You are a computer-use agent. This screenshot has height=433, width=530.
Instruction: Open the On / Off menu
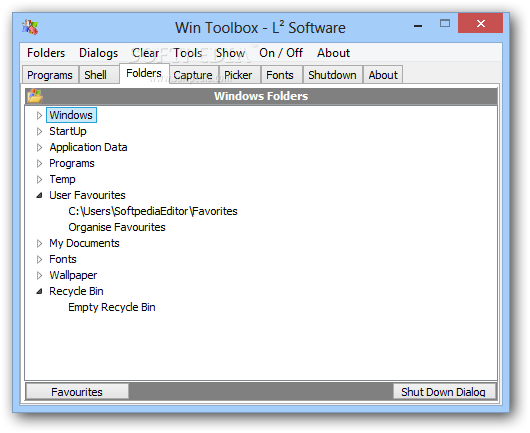(281, 53)
